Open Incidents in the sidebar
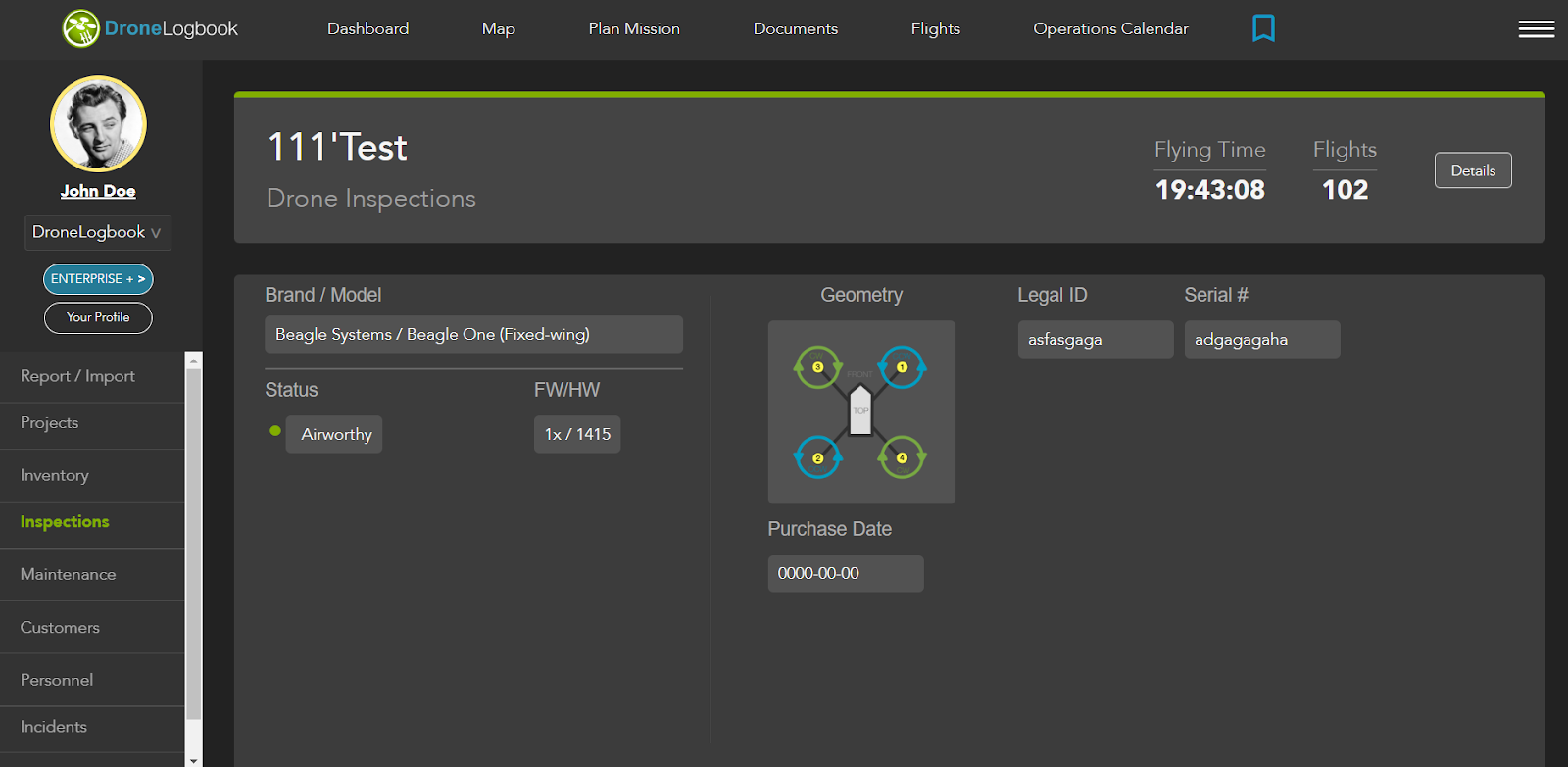 click(92, 727)
